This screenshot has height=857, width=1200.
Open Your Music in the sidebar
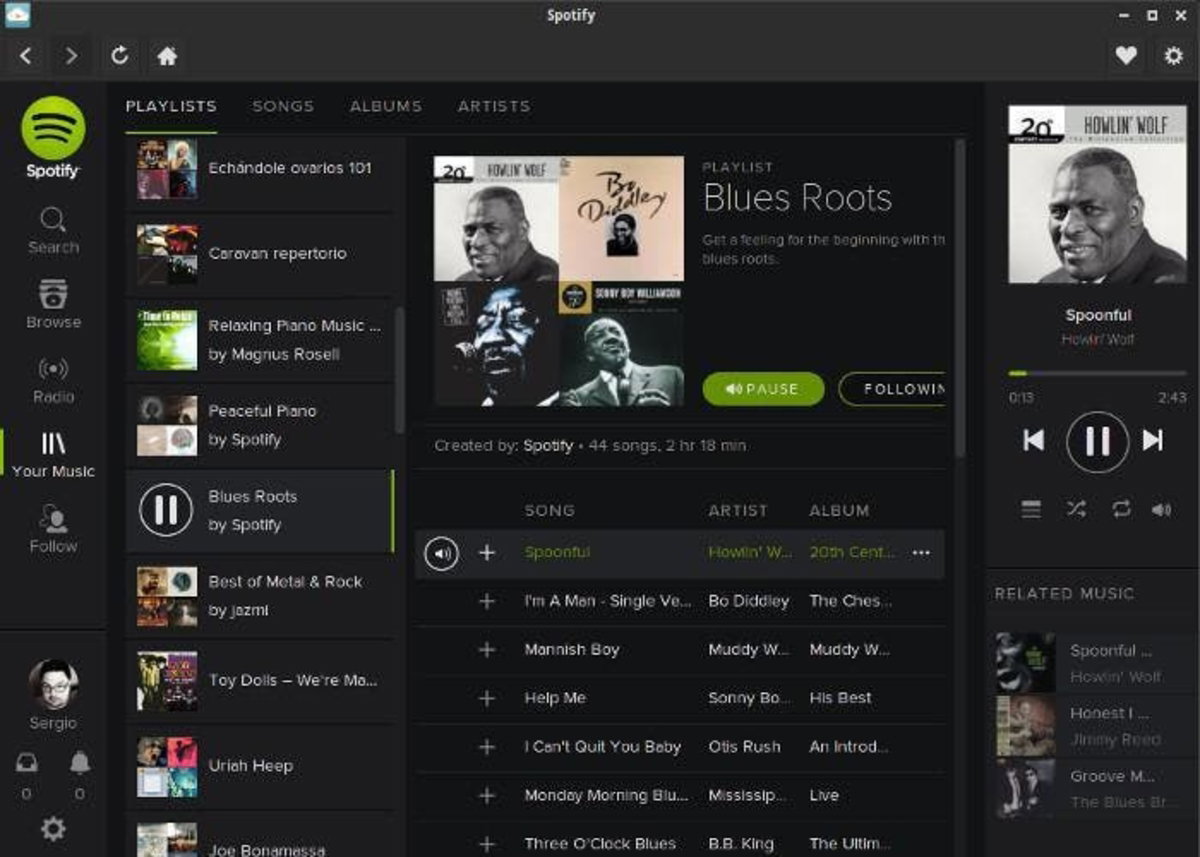pyautogui.click(x=53, y=455)
